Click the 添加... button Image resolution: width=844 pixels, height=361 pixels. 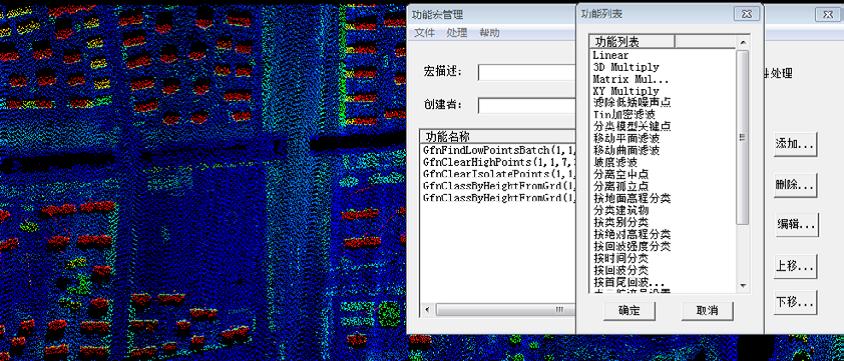point(795,144)
